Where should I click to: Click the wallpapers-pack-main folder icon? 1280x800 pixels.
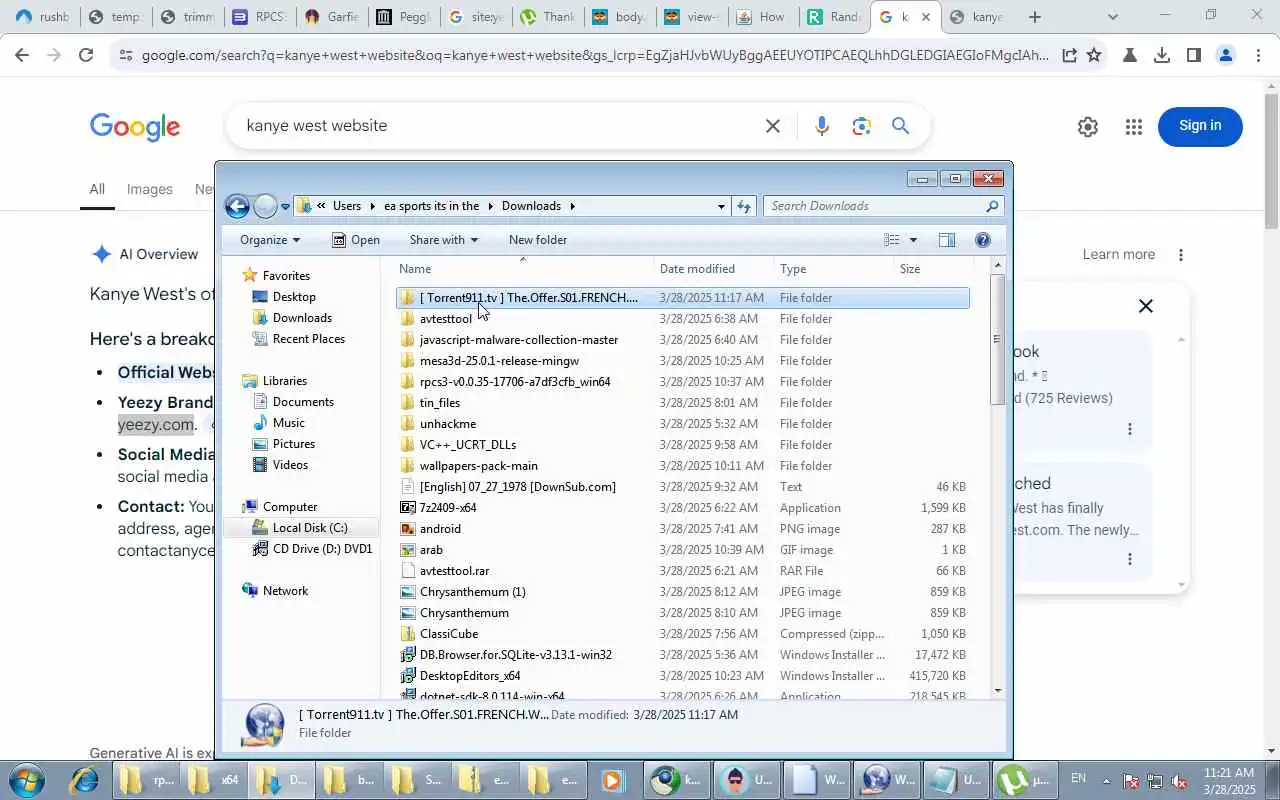coord(407,466)
